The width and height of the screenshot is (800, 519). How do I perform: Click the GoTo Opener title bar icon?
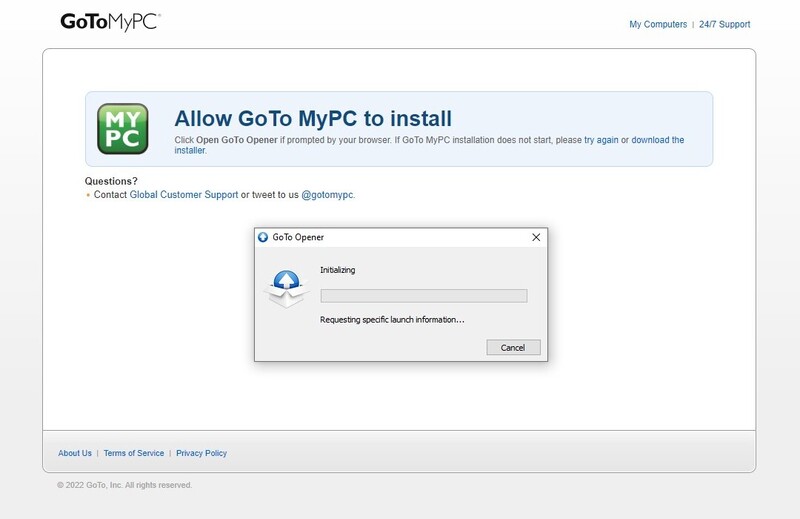263,237
